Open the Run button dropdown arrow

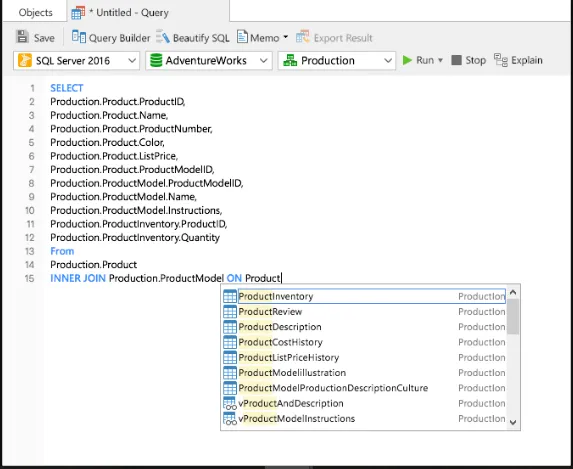(440, 60)
